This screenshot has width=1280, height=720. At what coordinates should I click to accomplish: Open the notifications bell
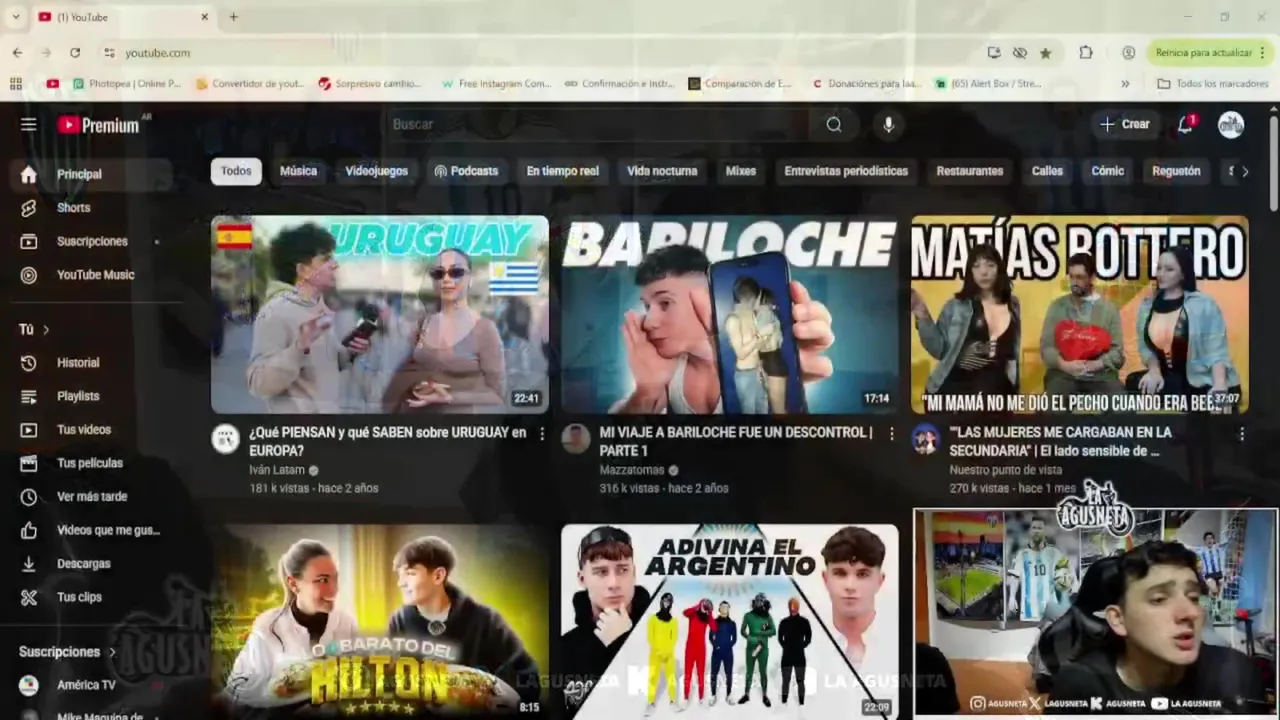pos(1185,124)
